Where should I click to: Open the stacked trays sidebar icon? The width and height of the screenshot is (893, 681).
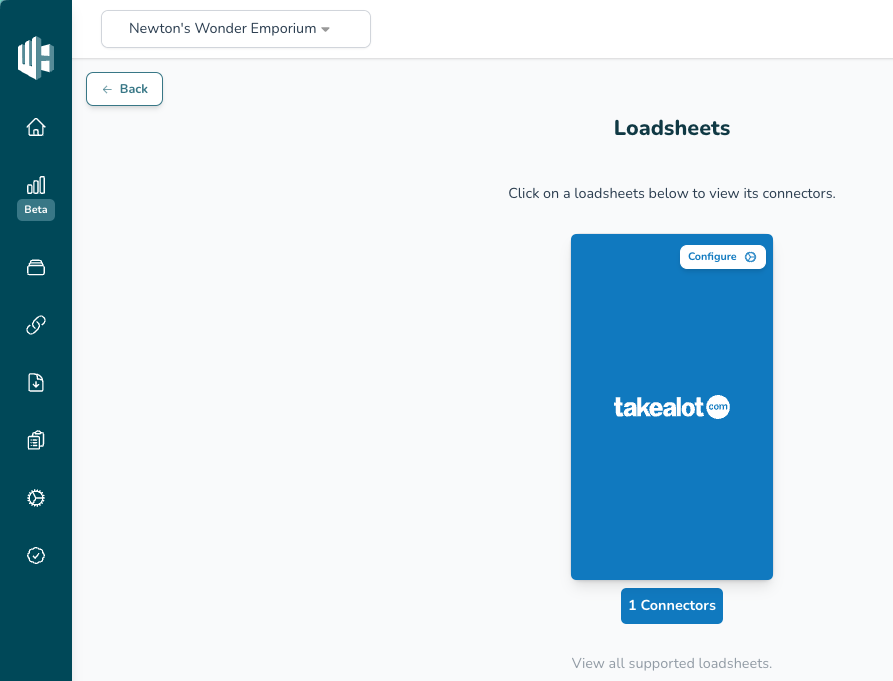(x=36, y=267)
